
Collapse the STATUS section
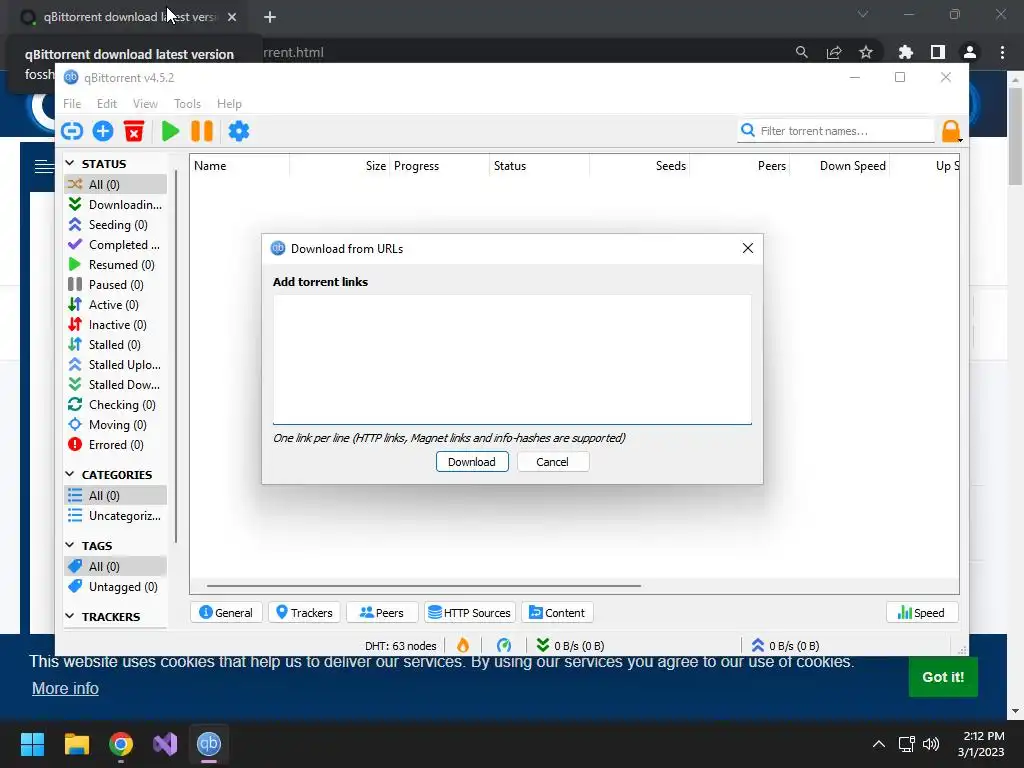coord(71,163)
